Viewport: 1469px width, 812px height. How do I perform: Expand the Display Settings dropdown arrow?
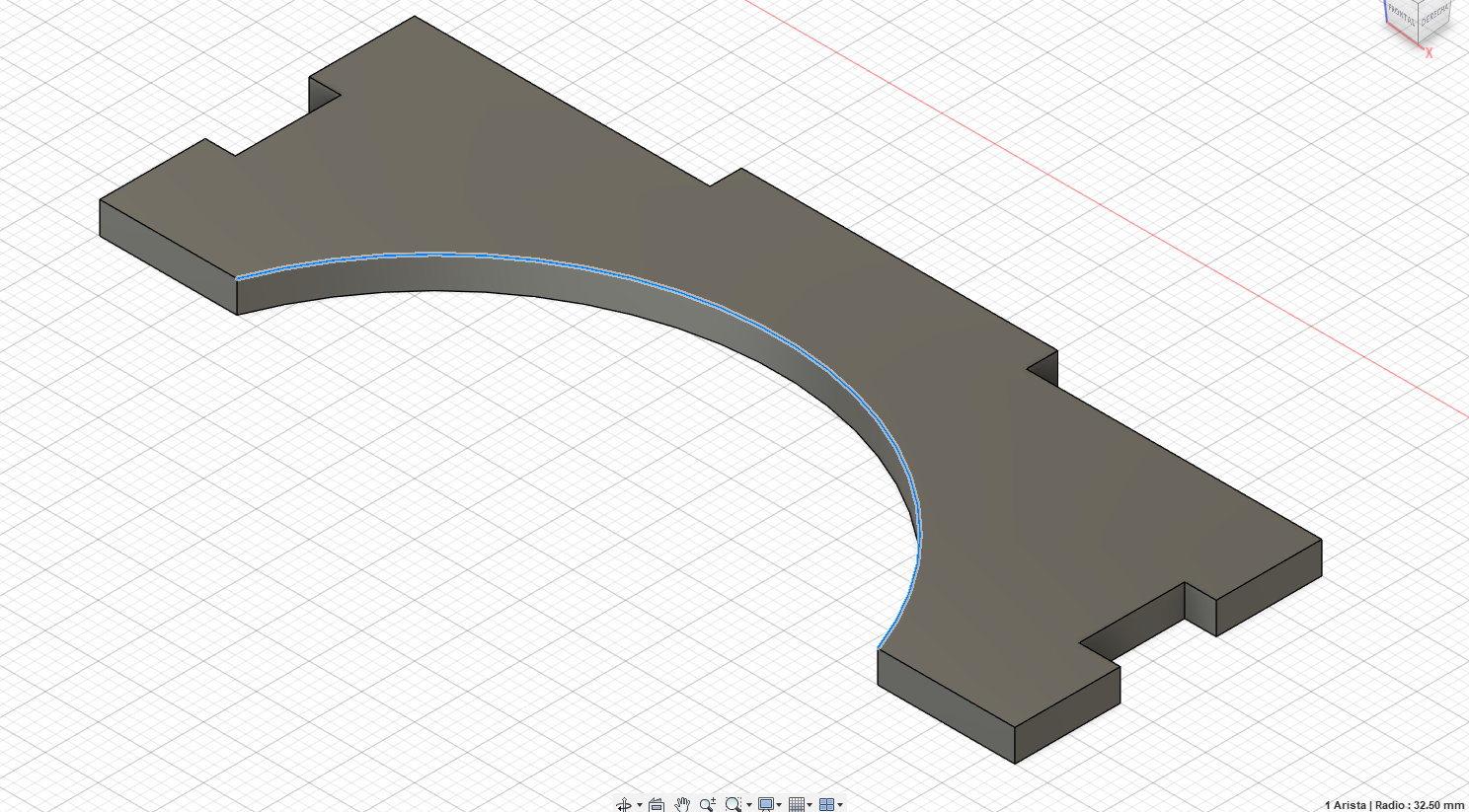[780, 805]
